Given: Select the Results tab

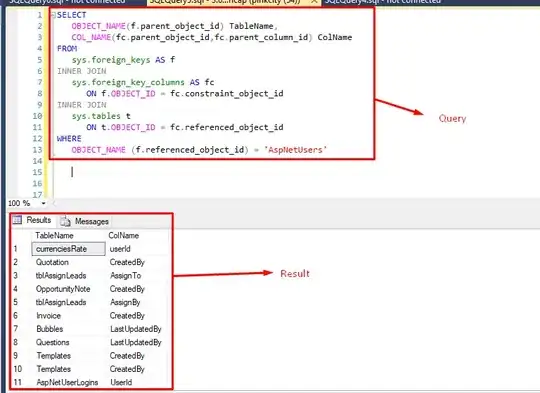Looking at the screenshot, I should point(33,220).
